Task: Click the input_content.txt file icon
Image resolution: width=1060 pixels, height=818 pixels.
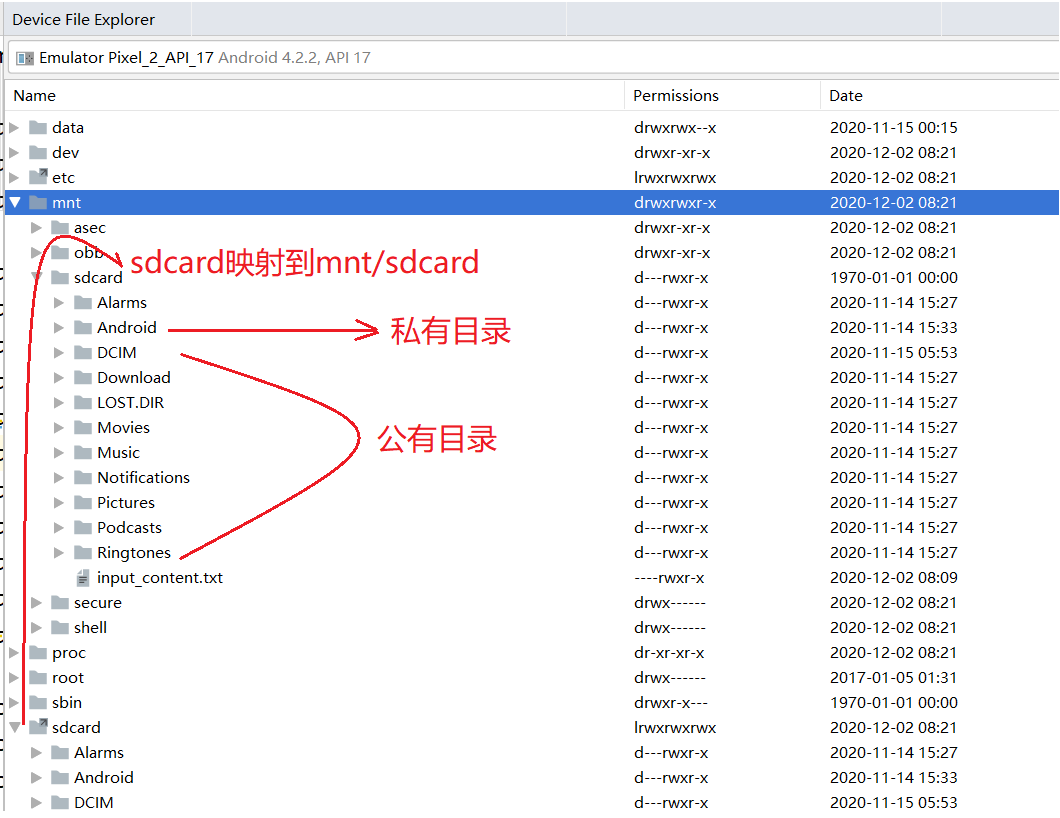Action: pos(83,578)
